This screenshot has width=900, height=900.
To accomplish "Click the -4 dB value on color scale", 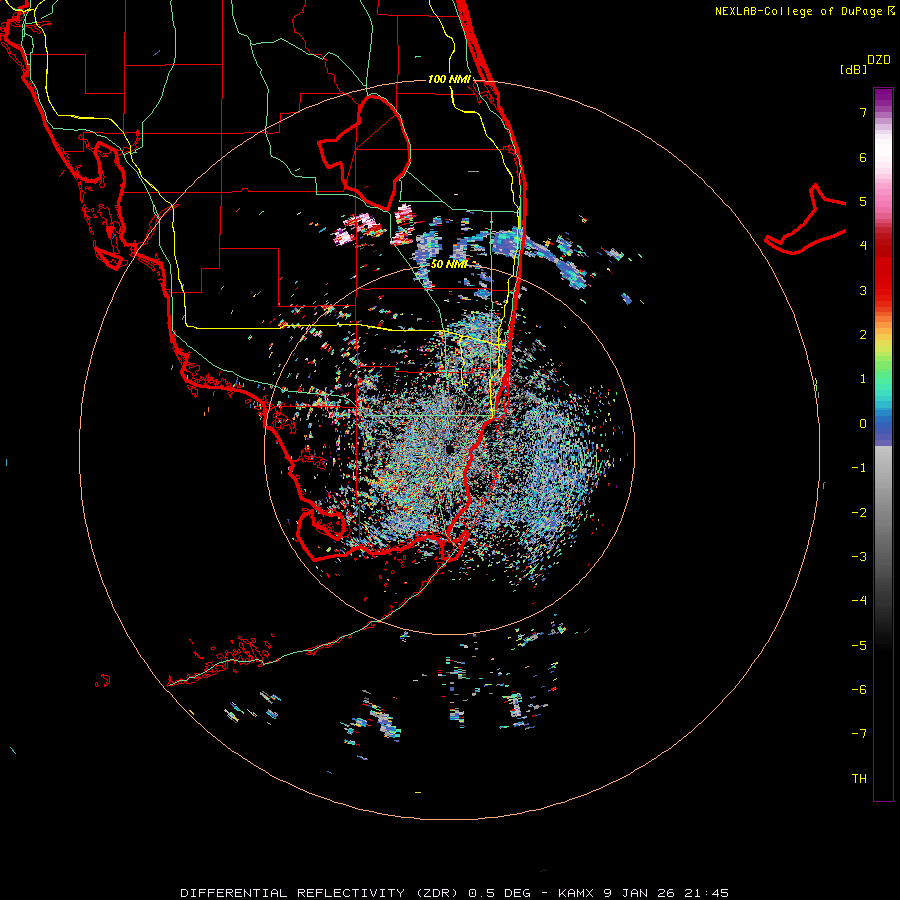I will coord(859,601).
